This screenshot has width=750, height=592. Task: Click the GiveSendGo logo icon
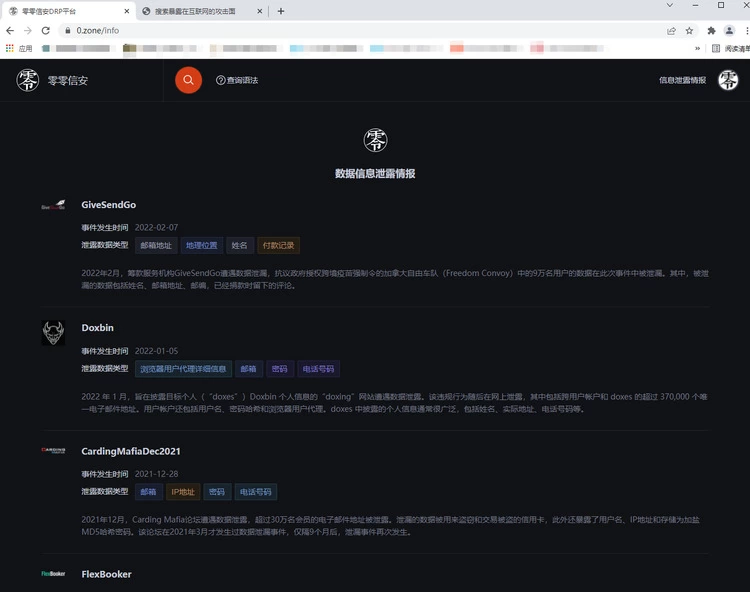(x=53, y=207)
